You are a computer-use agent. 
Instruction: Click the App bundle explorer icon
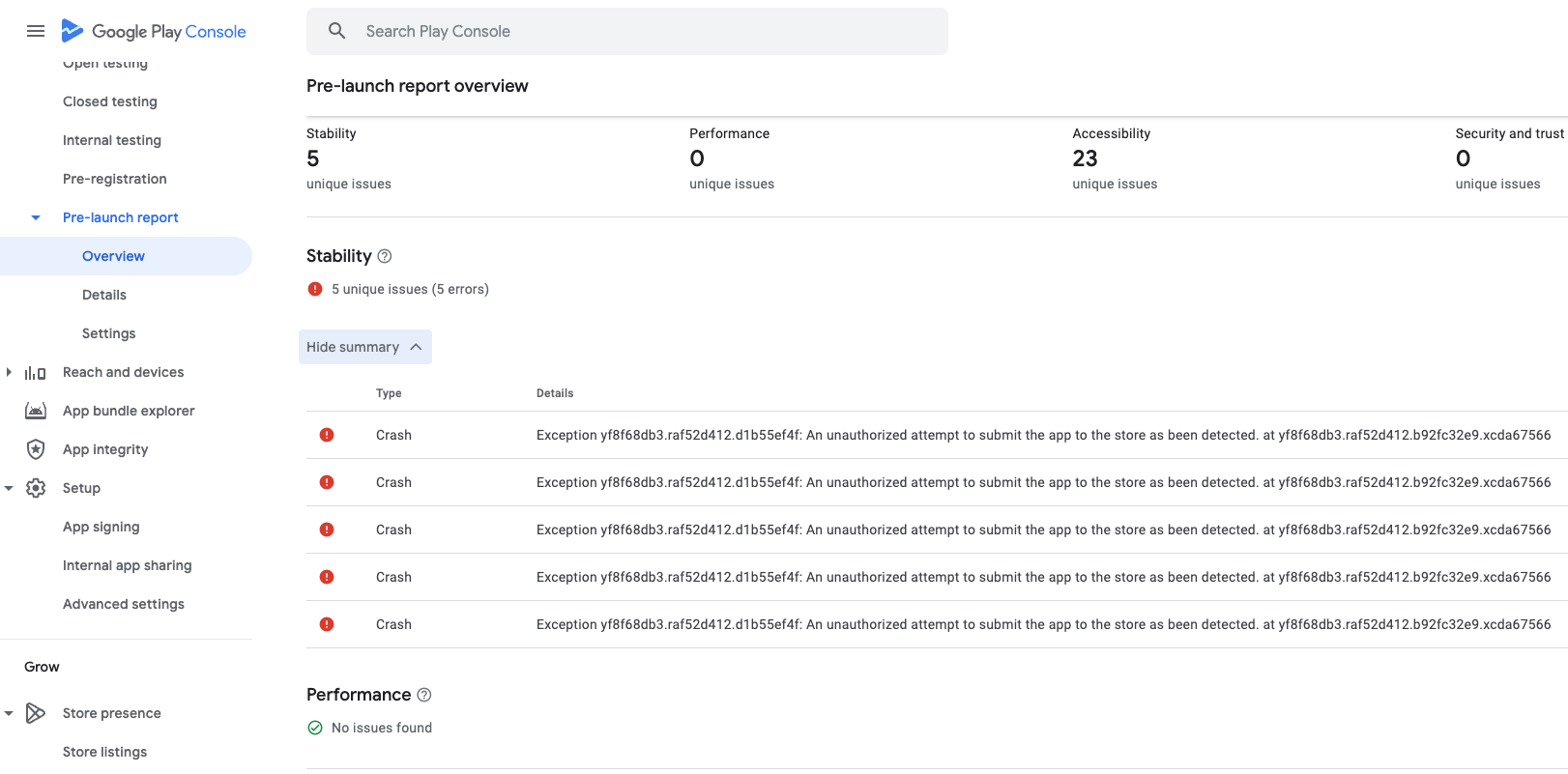coord(36,411)
